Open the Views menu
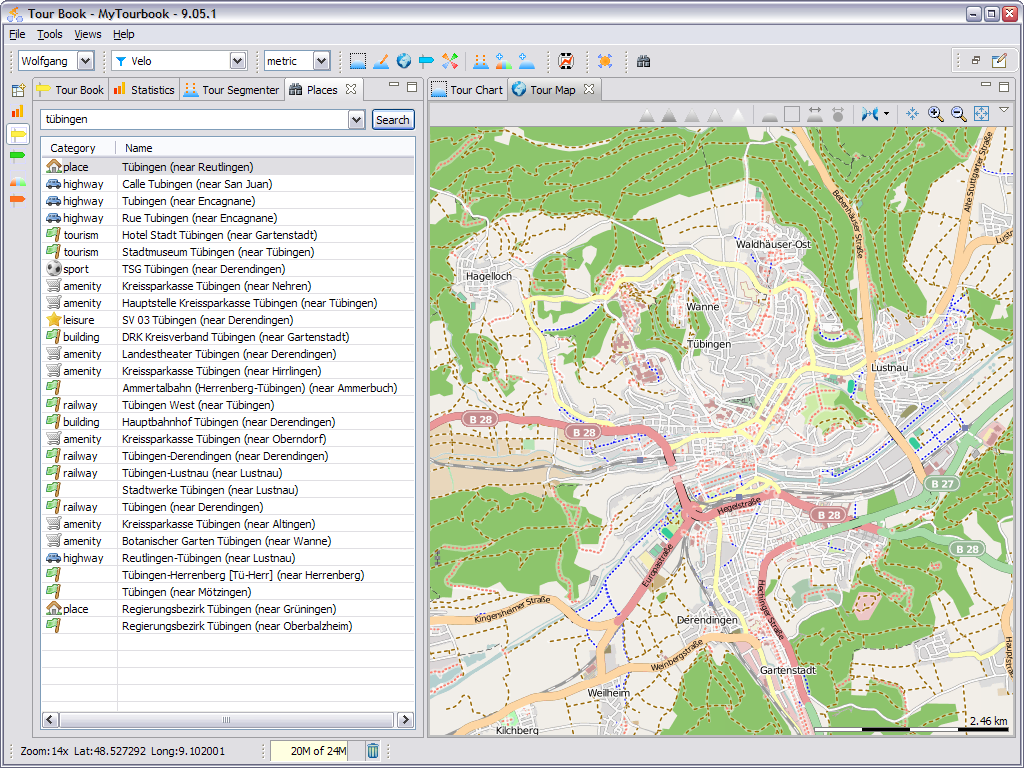 pos(88,34)
